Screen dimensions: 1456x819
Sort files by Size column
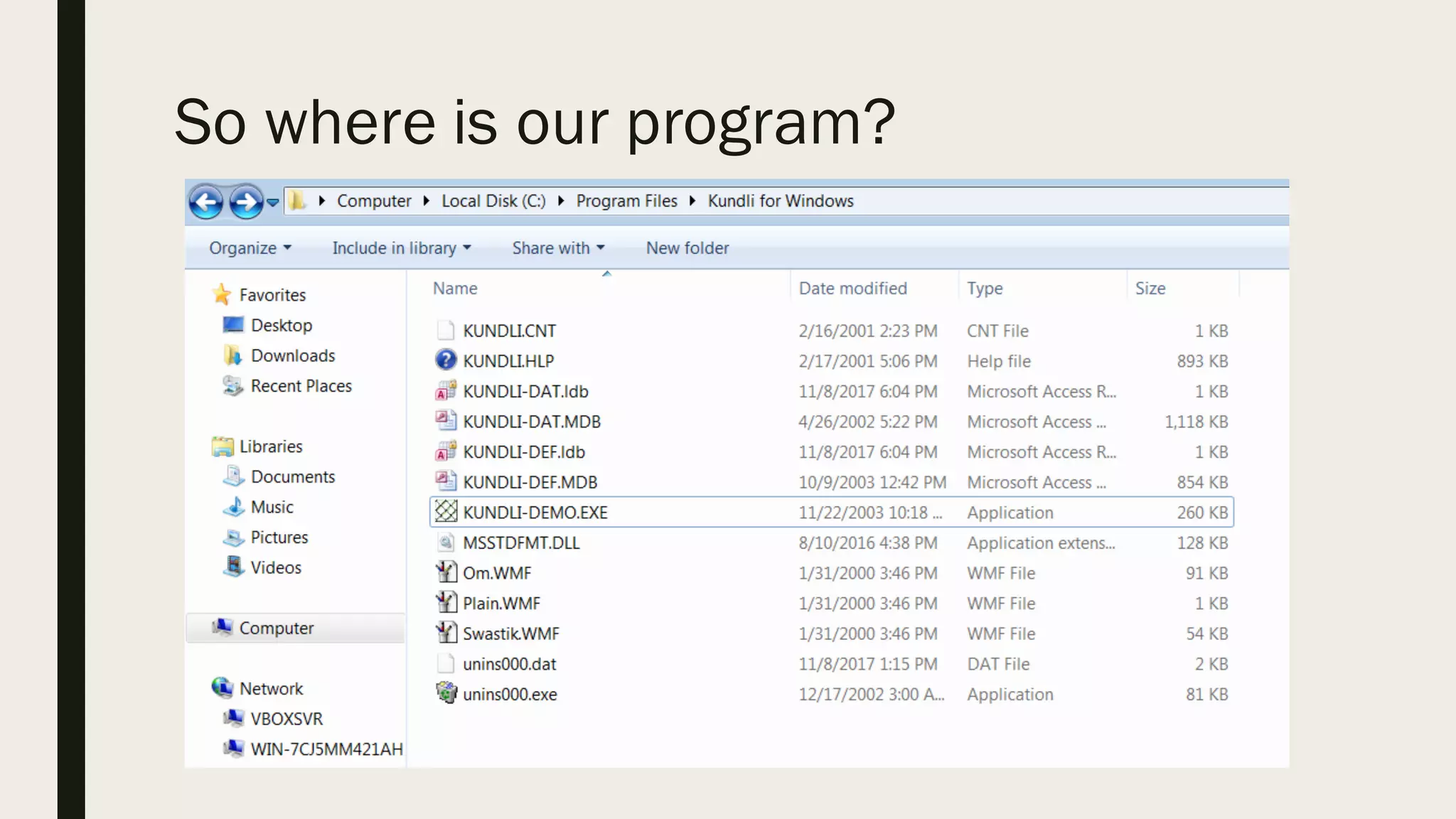1150,289
